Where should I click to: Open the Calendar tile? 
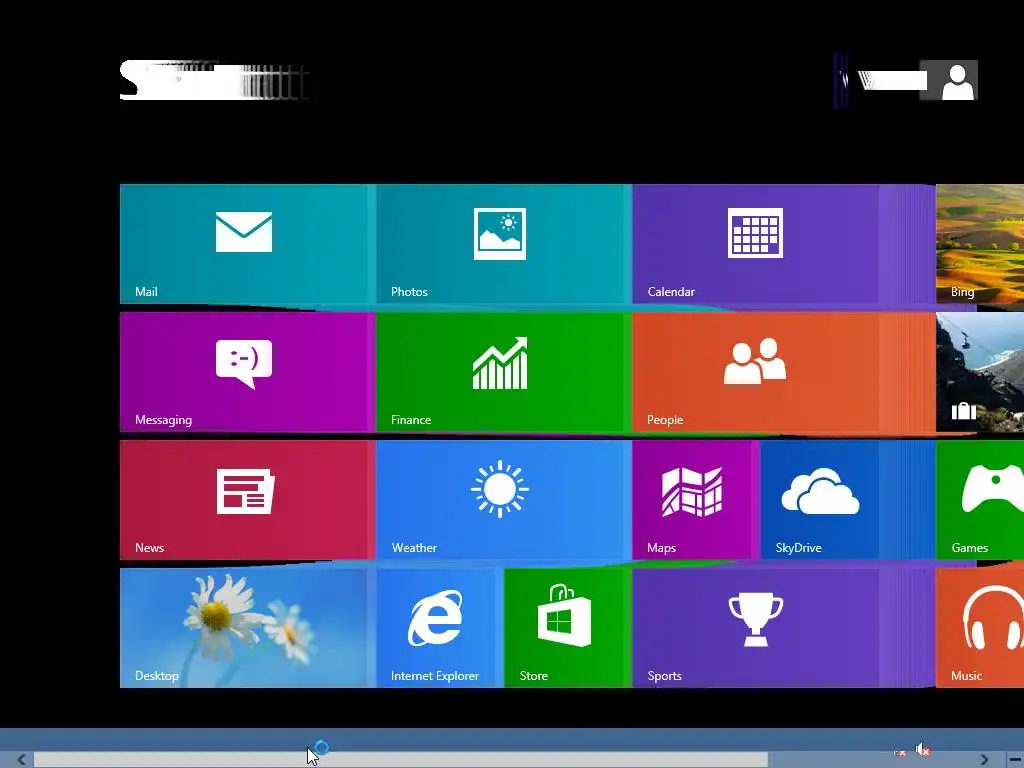coord(756,244)
